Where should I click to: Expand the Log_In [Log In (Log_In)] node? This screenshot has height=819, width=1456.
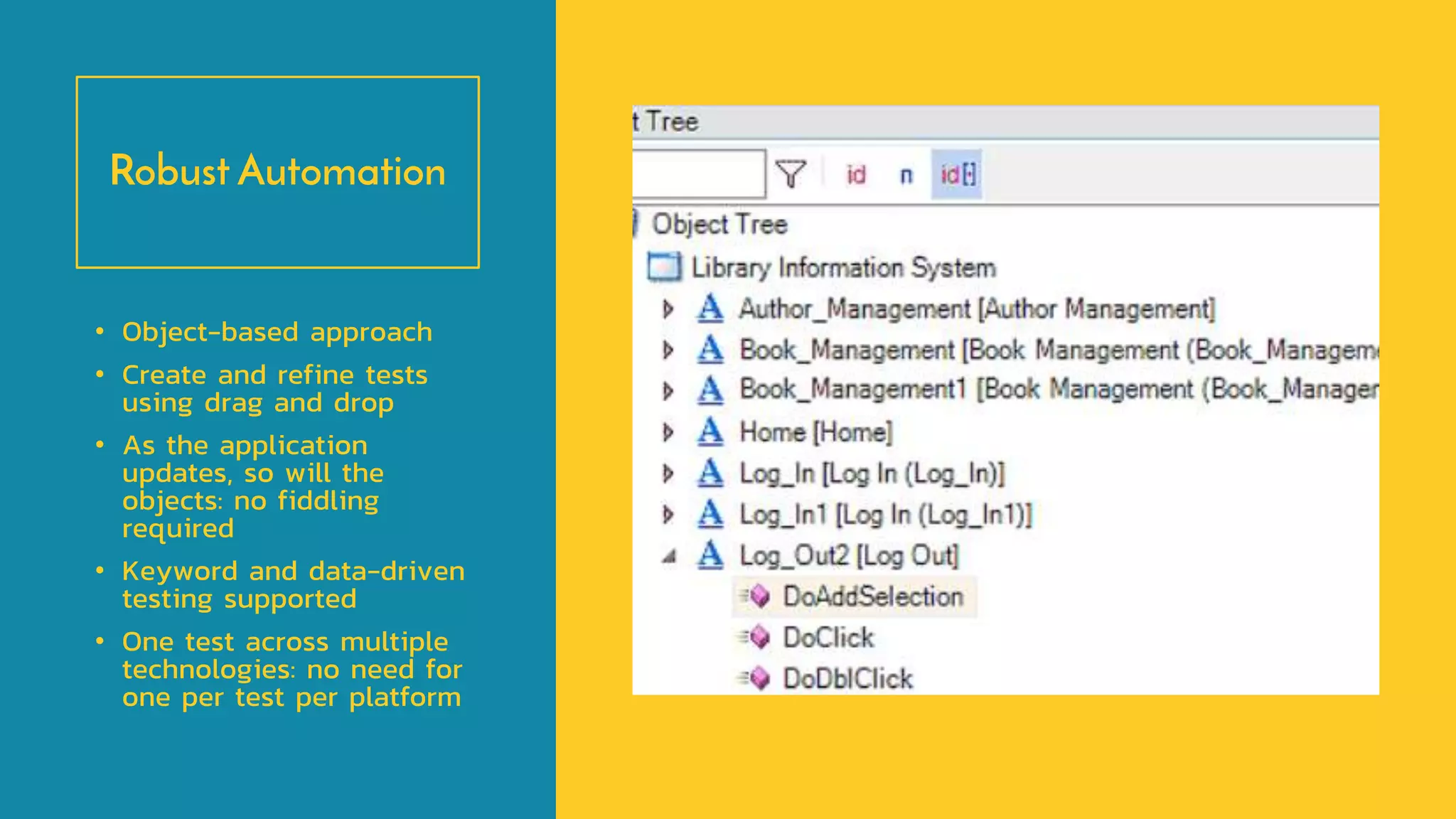click(x=668, y=473)
